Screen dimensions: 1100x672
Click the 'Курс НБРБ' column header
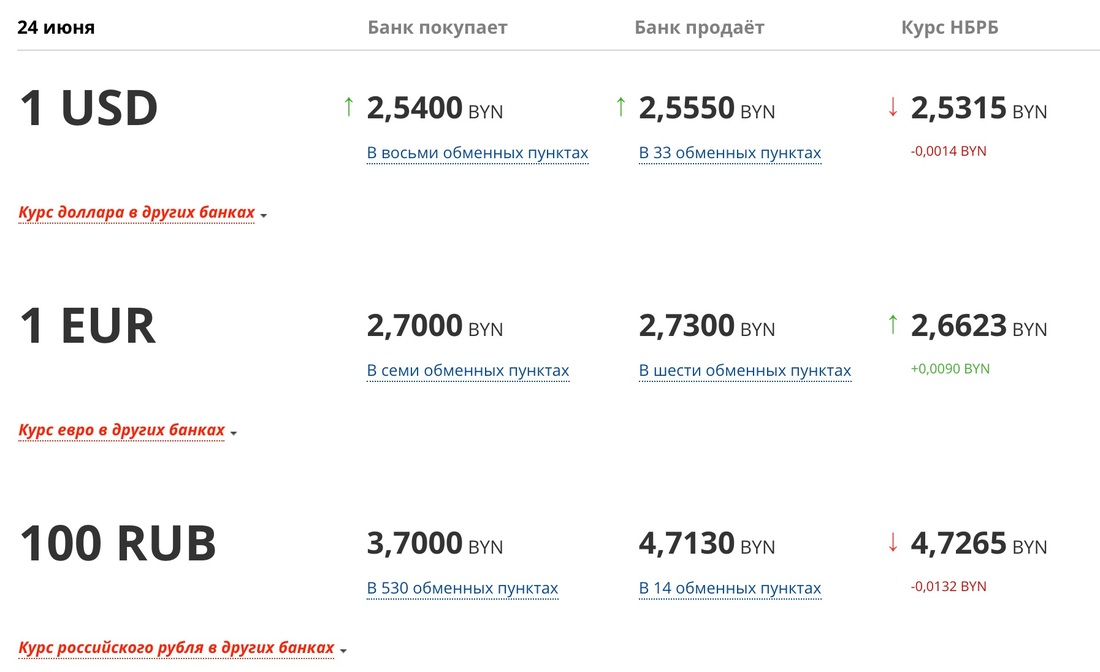(x=950, y=27)
